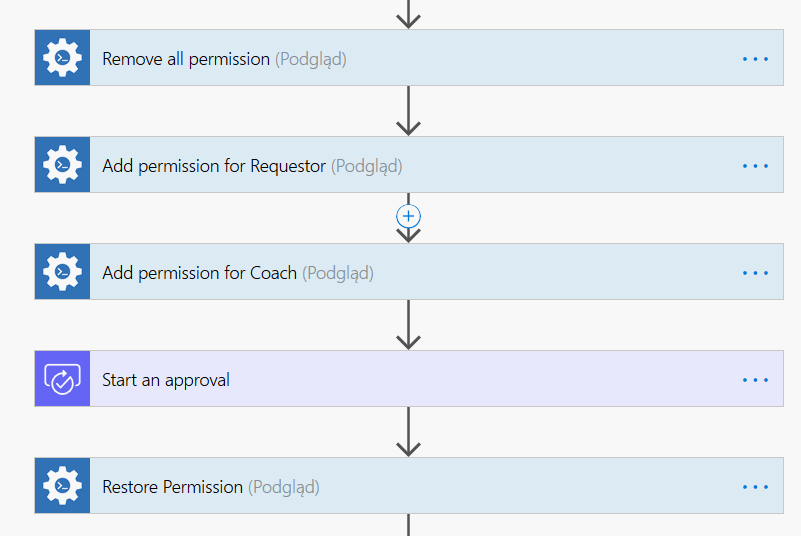This screenshot has width=801, height=536.
Task: Show more options for Add permission for Coach
Action: point(755,273)
